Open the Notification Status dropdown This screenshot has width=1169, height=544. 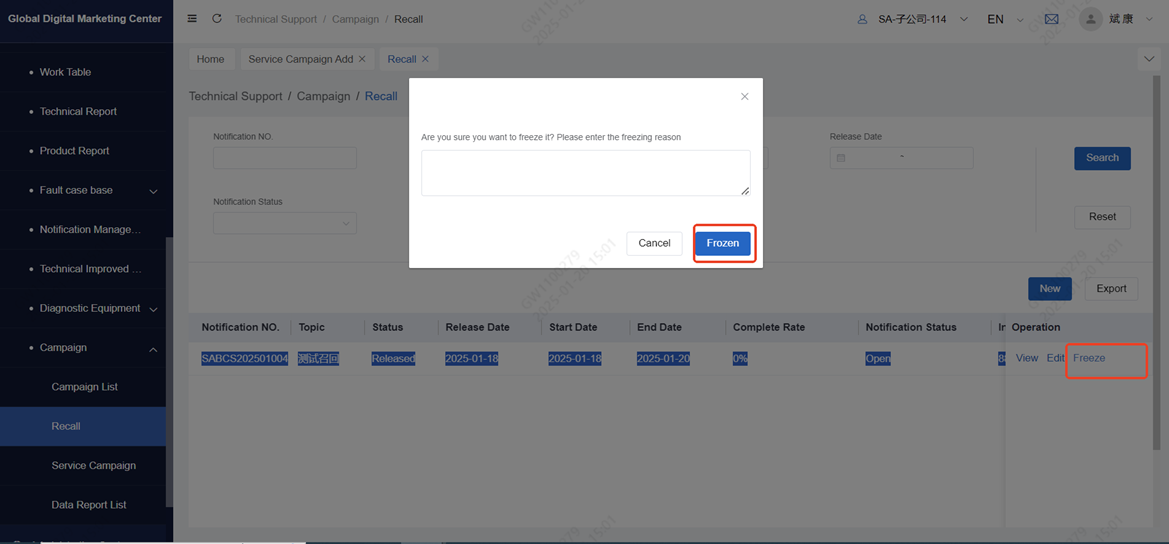(285, 223)
